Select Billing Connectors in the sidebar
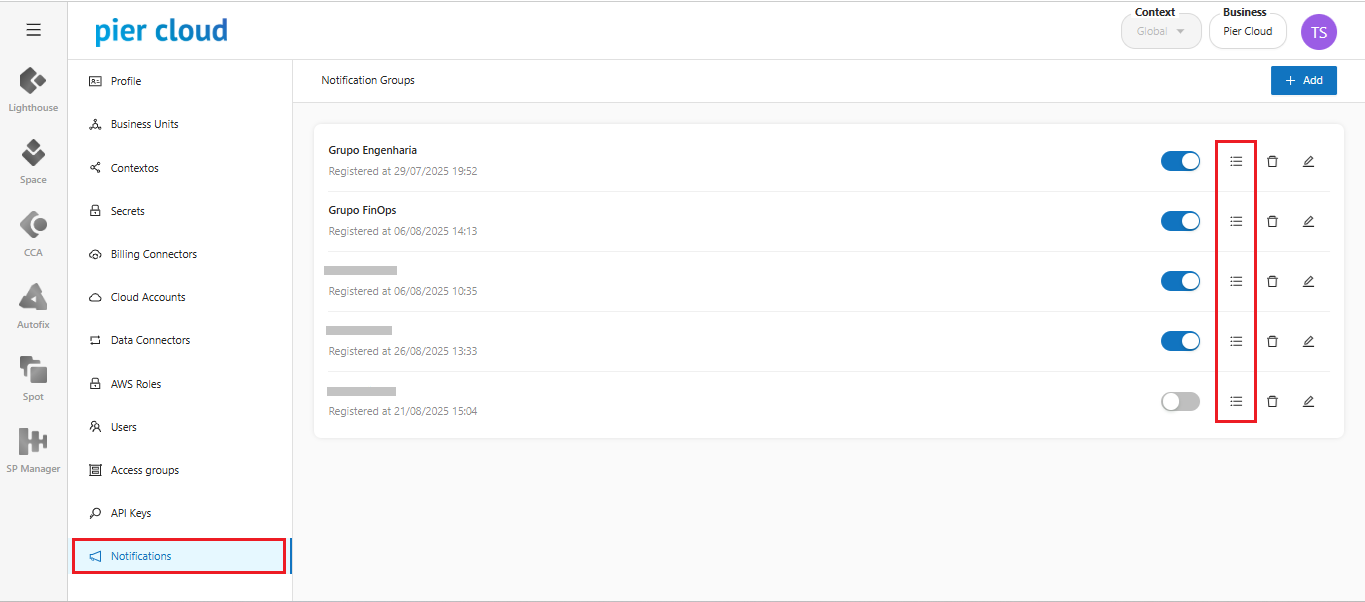Image resolution: width=1365 pixels, height=602 pixels. [153, 254]
